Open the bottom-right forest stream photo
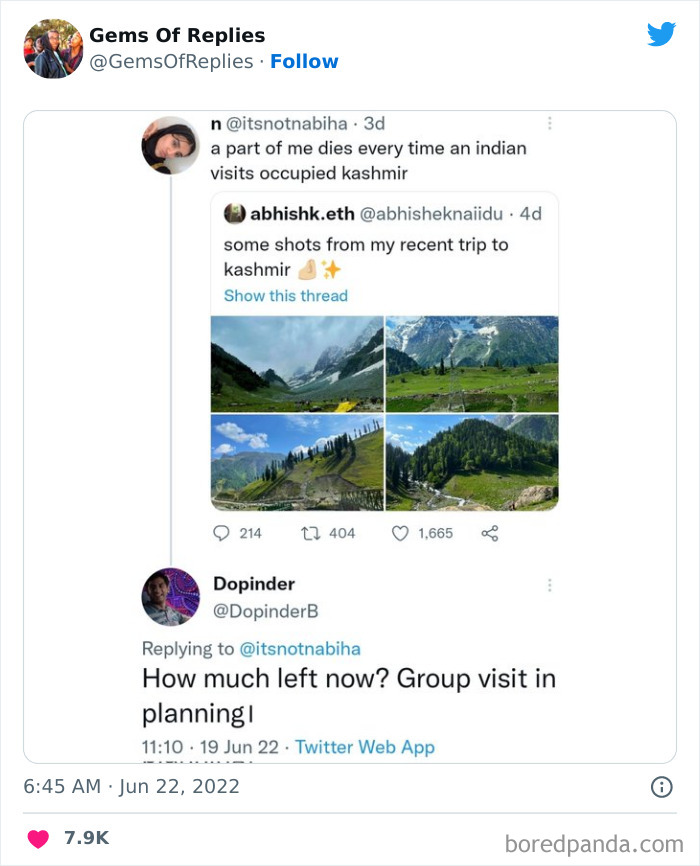The height and width of the screenshot is (866, 700). (x=472, y=463)
